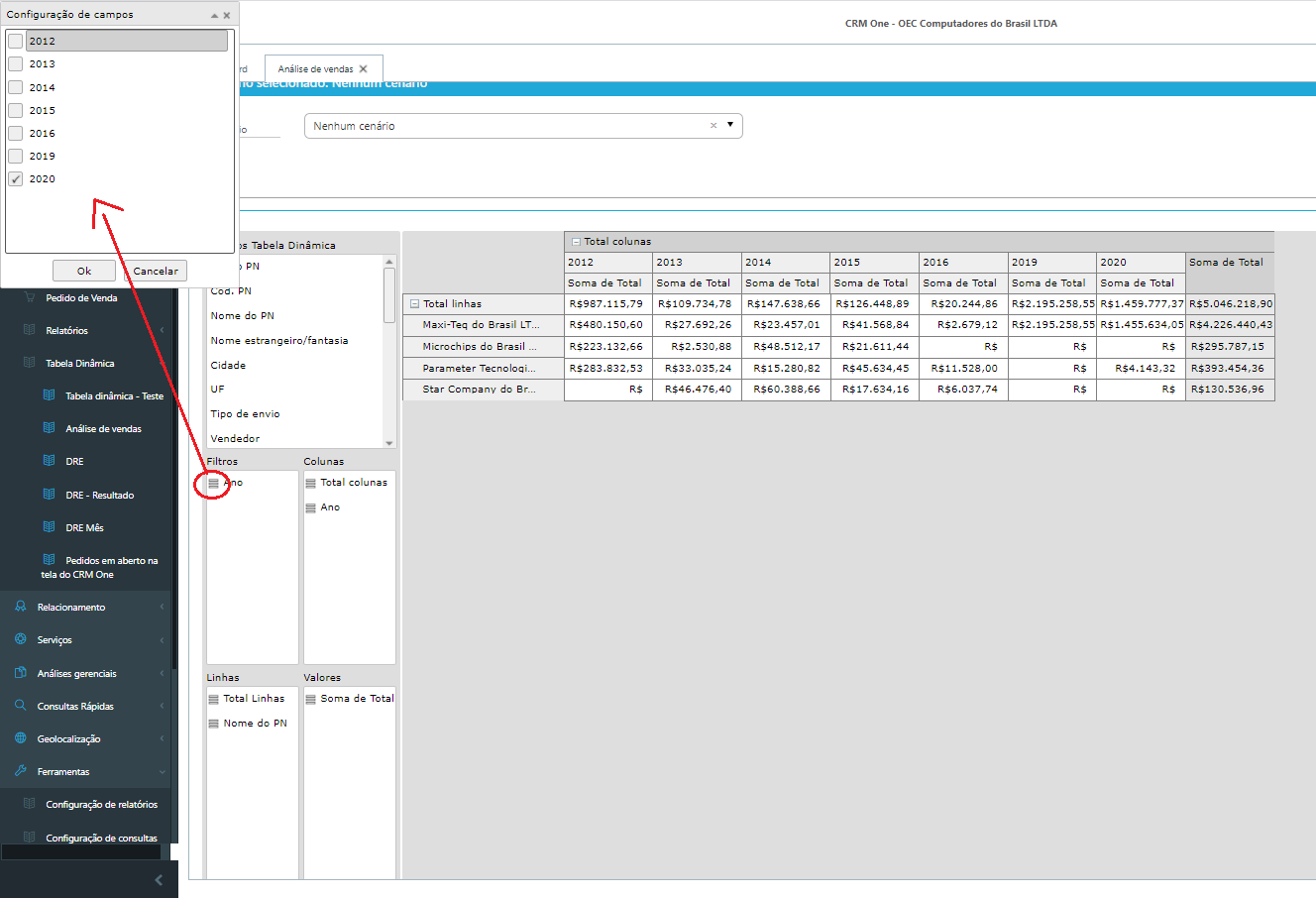Switch to Análise de vendas tab
Image resolution: width=1316 pixels, height=898 pixels.
315,69
